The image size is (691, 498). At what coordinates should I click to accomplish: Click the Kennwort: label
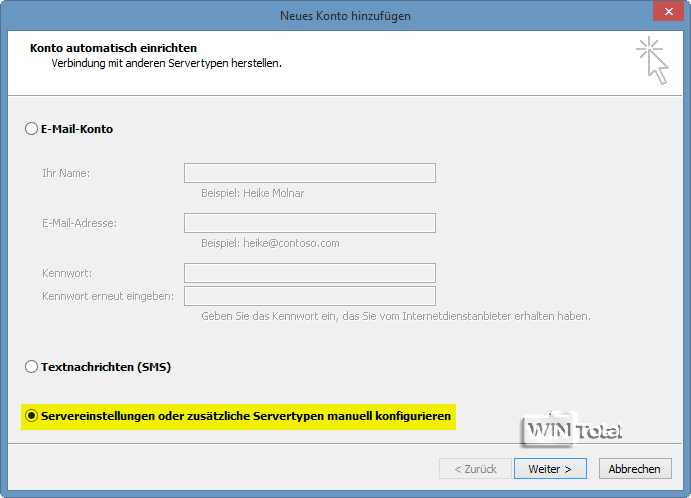click(x=67, y=273)
